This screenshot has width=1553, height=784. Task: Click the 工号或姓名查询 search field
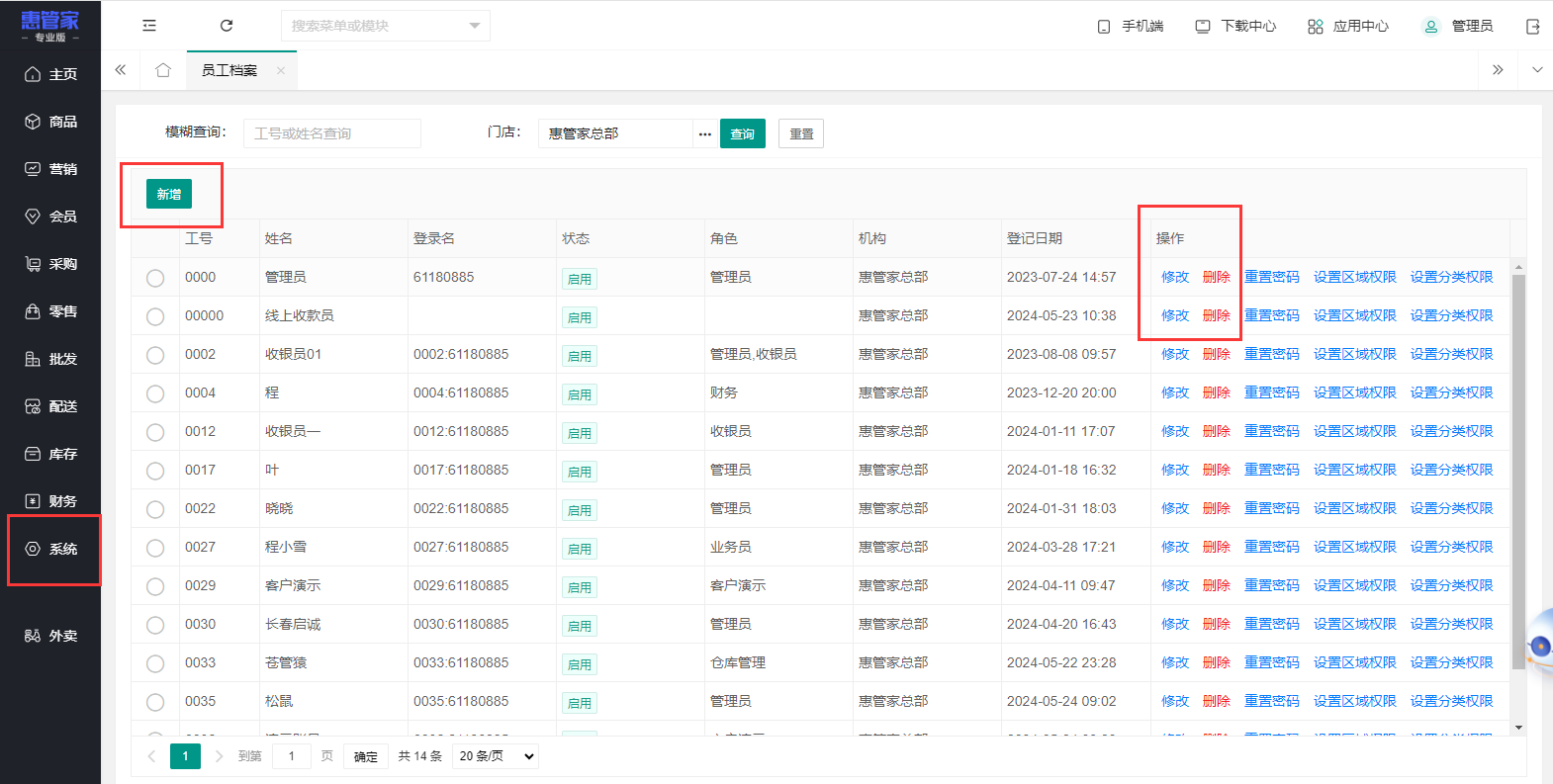[x=331, y=133]
